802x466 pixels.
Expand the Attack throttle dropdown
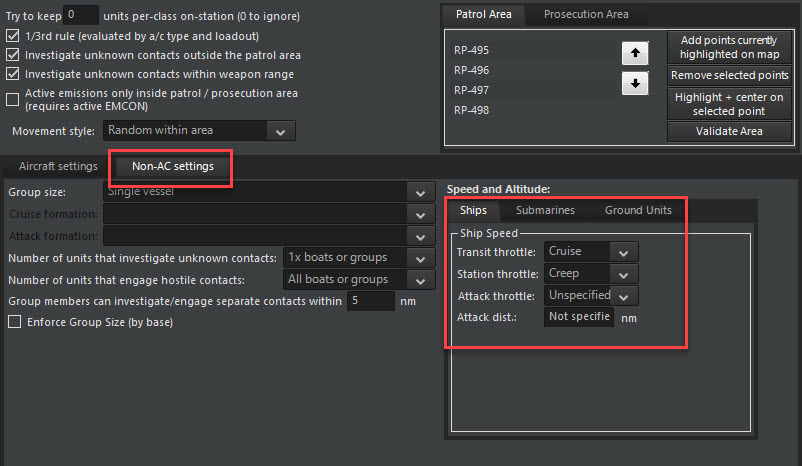pyautogui.click(x=624, y=296)
